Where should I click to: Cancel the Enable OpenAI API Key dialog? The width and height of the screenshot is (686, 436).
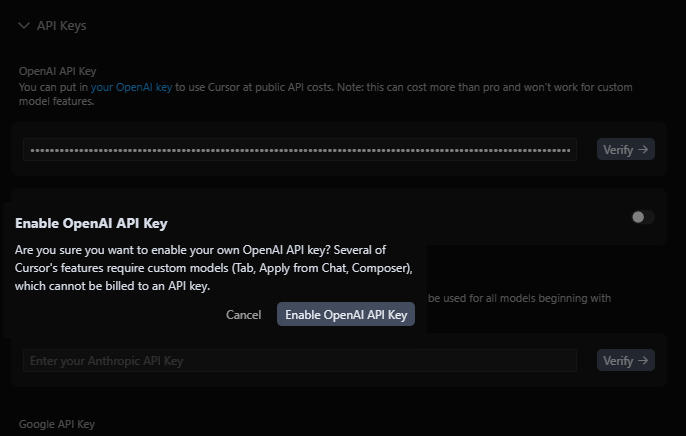pyautogui.click(x=243, y=315)
